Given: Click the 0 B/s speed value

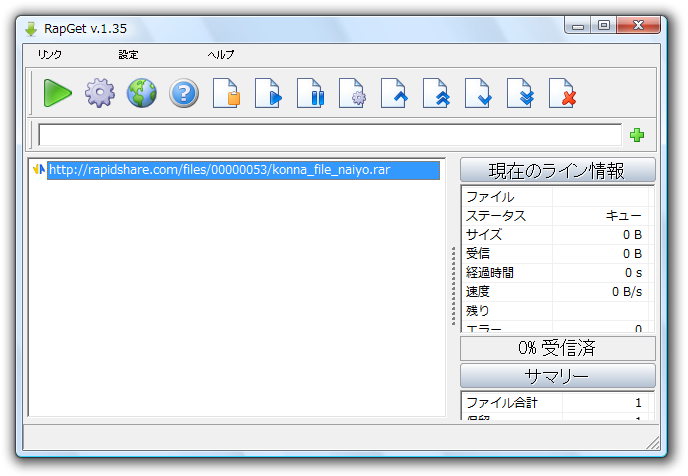Looking at the screenshot, I should [x=627, y=292].
